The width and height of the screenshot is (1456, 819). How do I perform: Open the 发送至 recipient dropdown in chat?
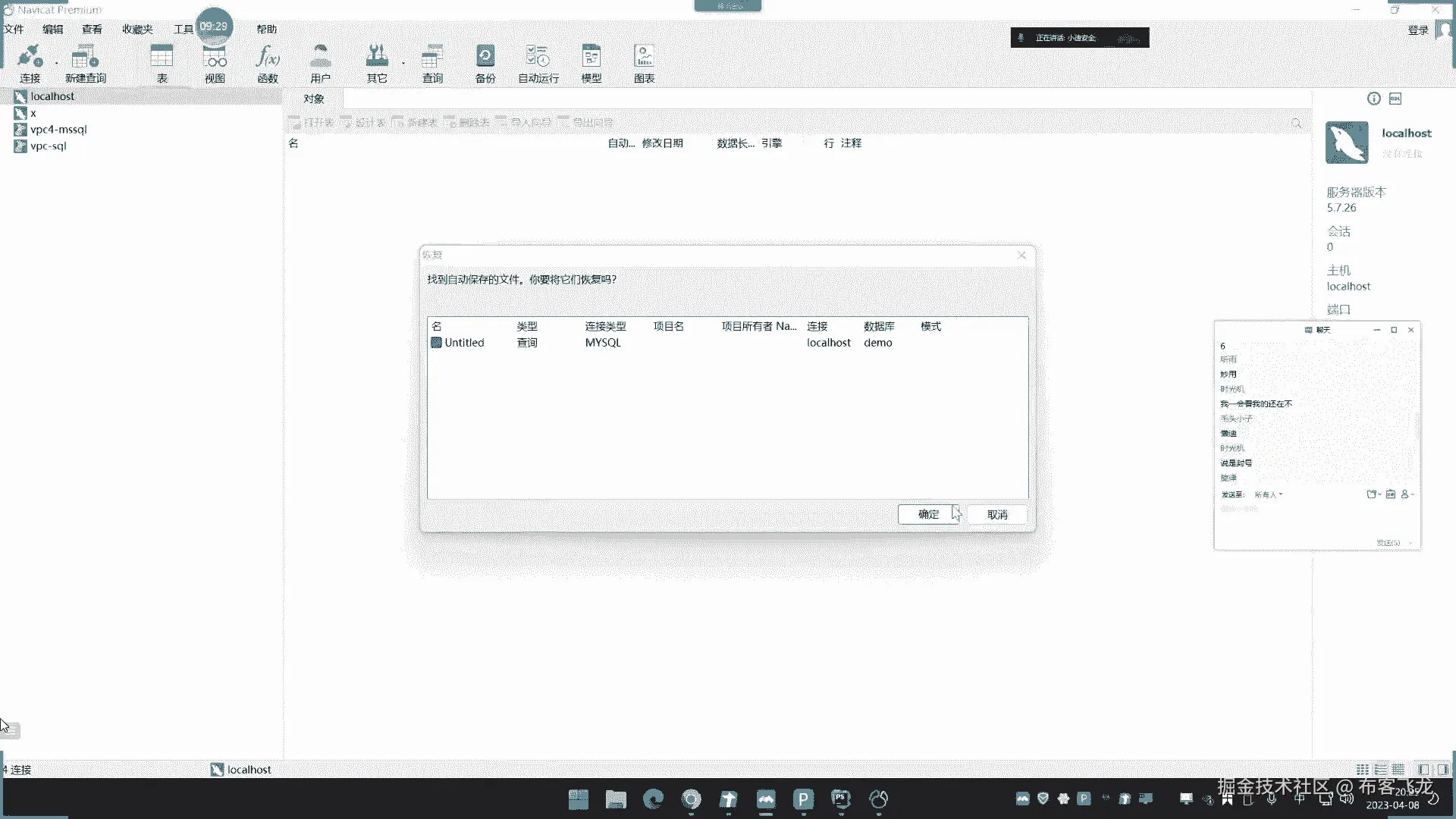click(x=1268, y=494)
